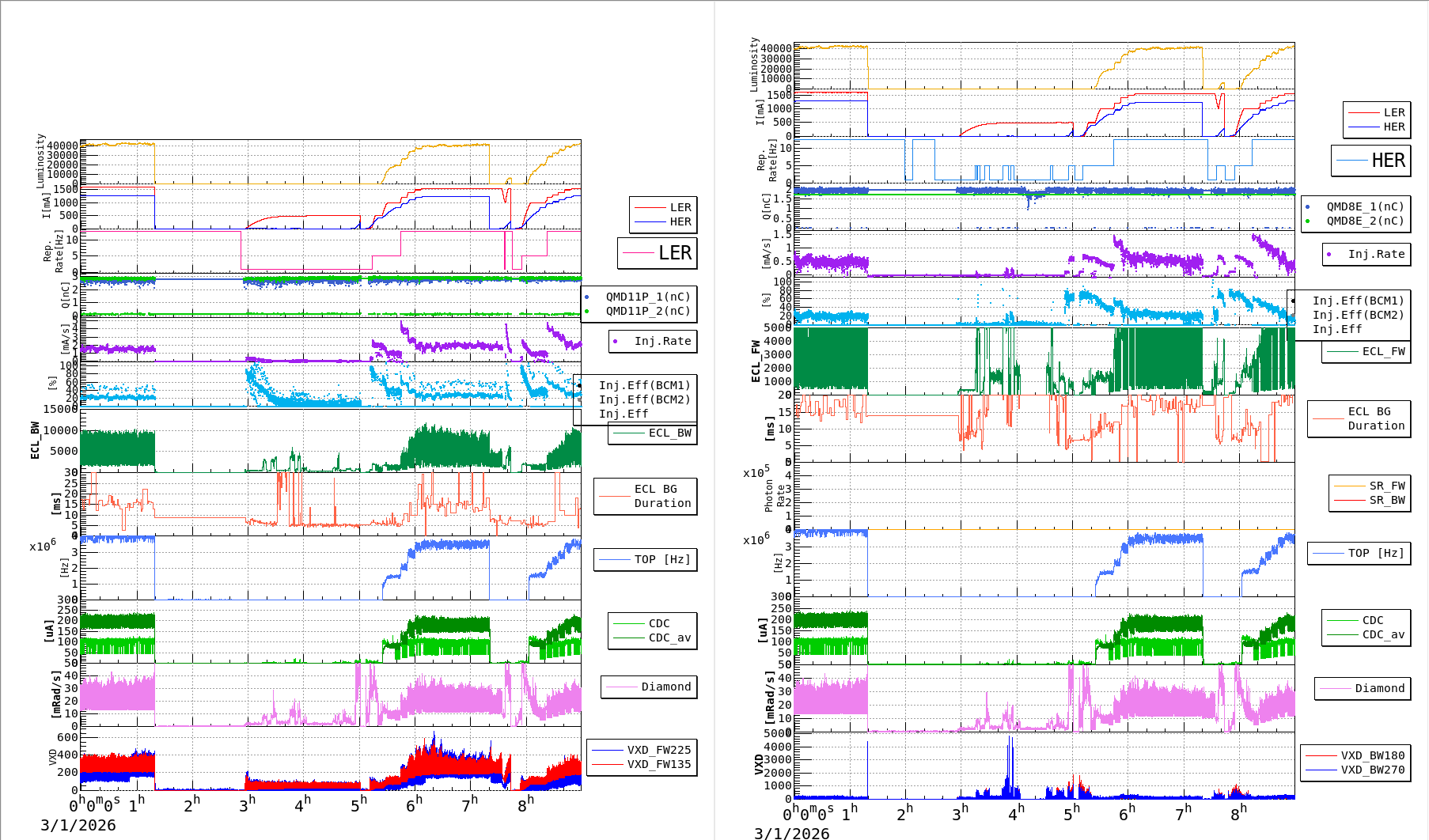Click the Inj.Rate legend in right panel
Viewport: 1429px width, 840px height.
pos(1376,254)
